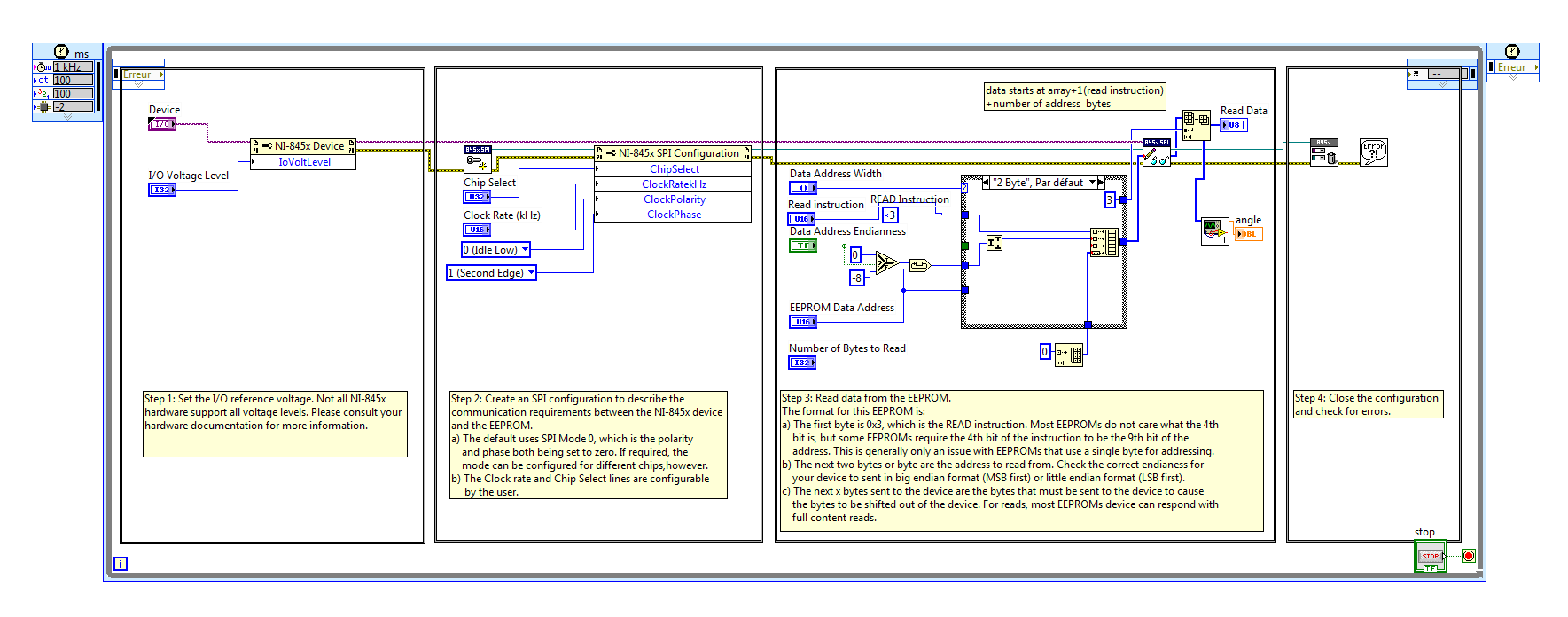The width and height of the screenshot is (1568, 617).
Task: Select the IoVoltLevel property row
Action: tap(304, 162)
